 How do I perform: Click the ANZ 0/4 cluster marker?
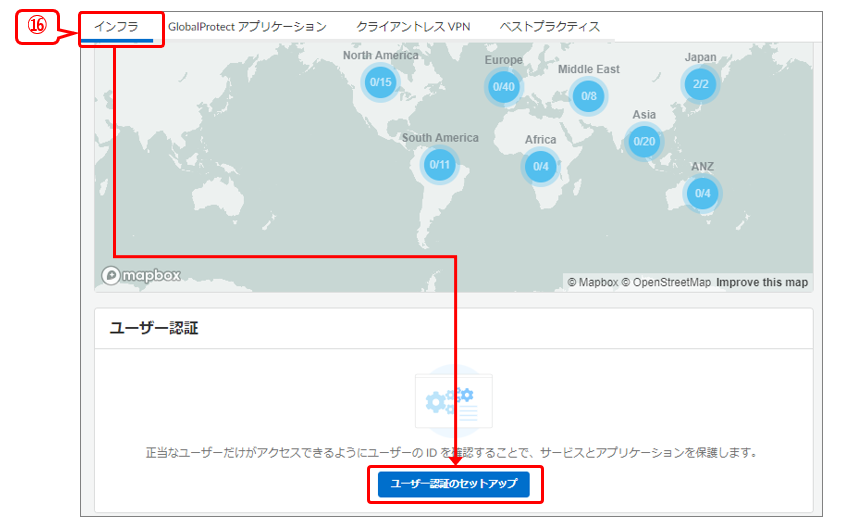point(702,193)
